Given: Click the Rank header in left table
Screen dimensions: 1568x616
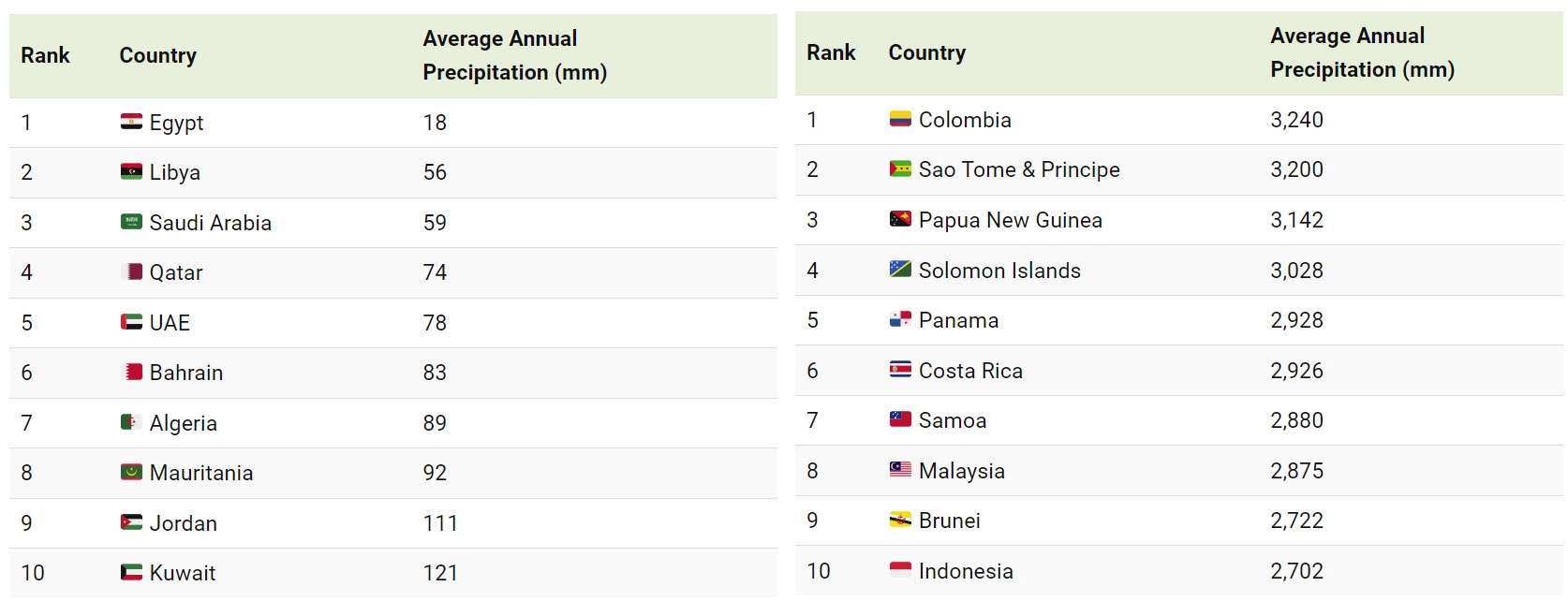Looking at the screenshot, I should (x=46, y=55).
